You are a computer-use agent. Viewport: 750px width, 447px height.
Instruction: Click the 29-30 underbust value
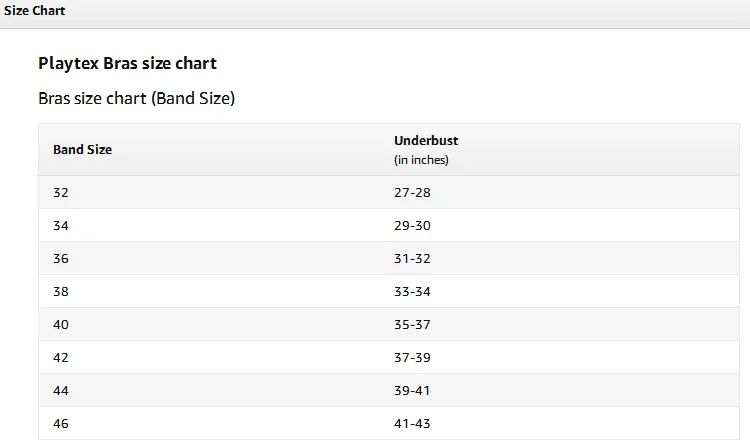(x=412, y=225)
